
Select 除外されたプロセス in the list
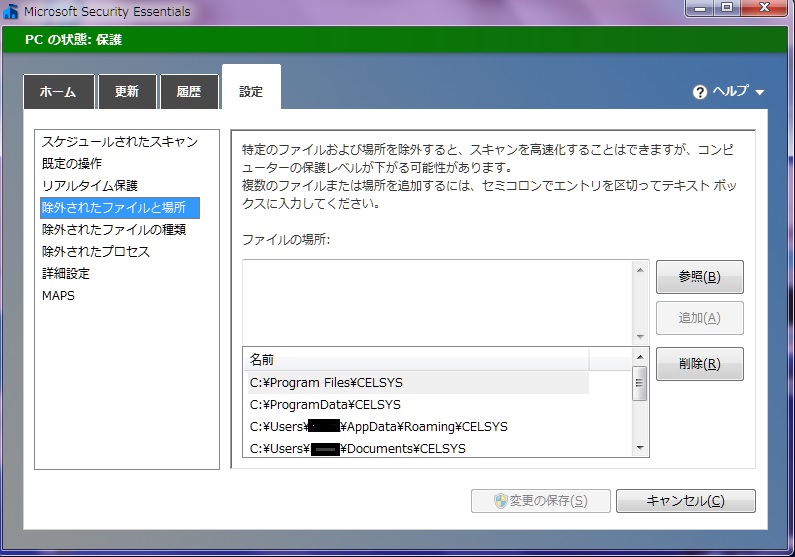96,251
